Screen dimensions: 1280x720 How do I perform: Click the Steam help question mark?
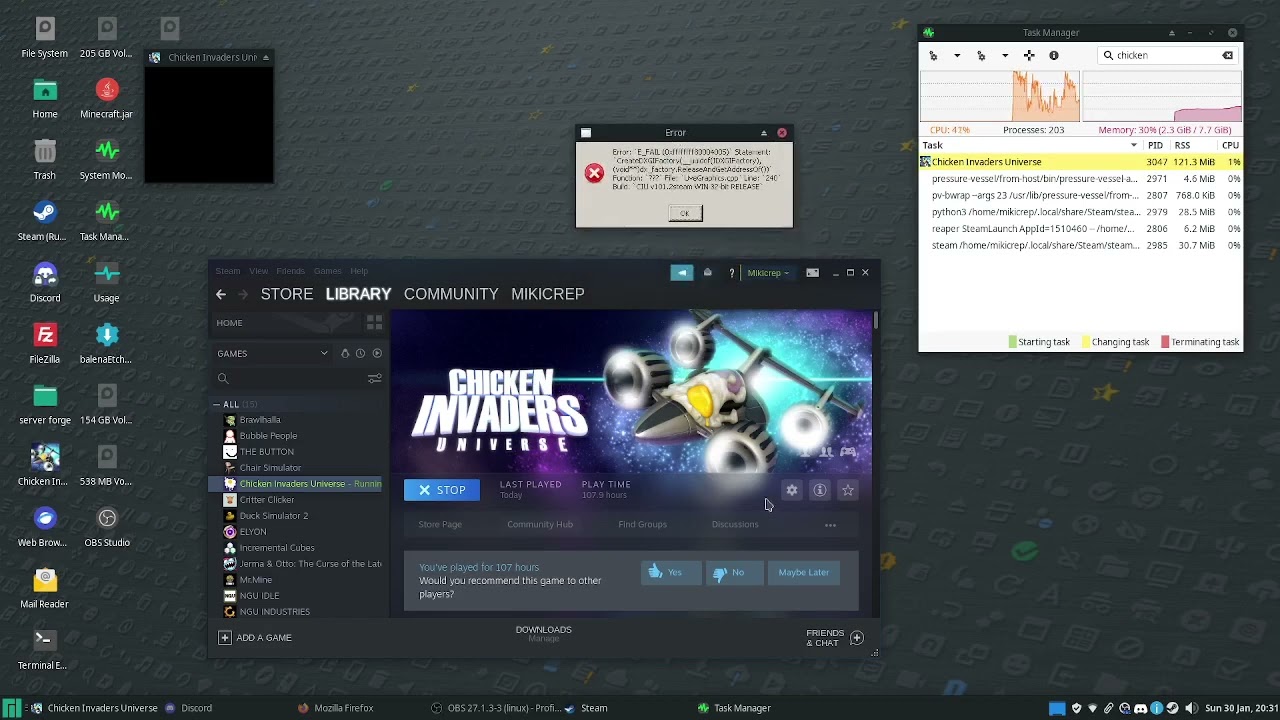coord(732,273)
